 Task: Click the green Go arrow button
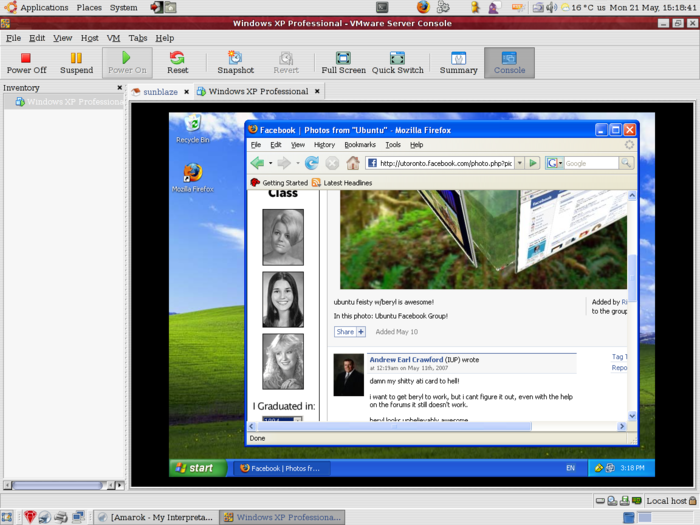click(533, 163)
